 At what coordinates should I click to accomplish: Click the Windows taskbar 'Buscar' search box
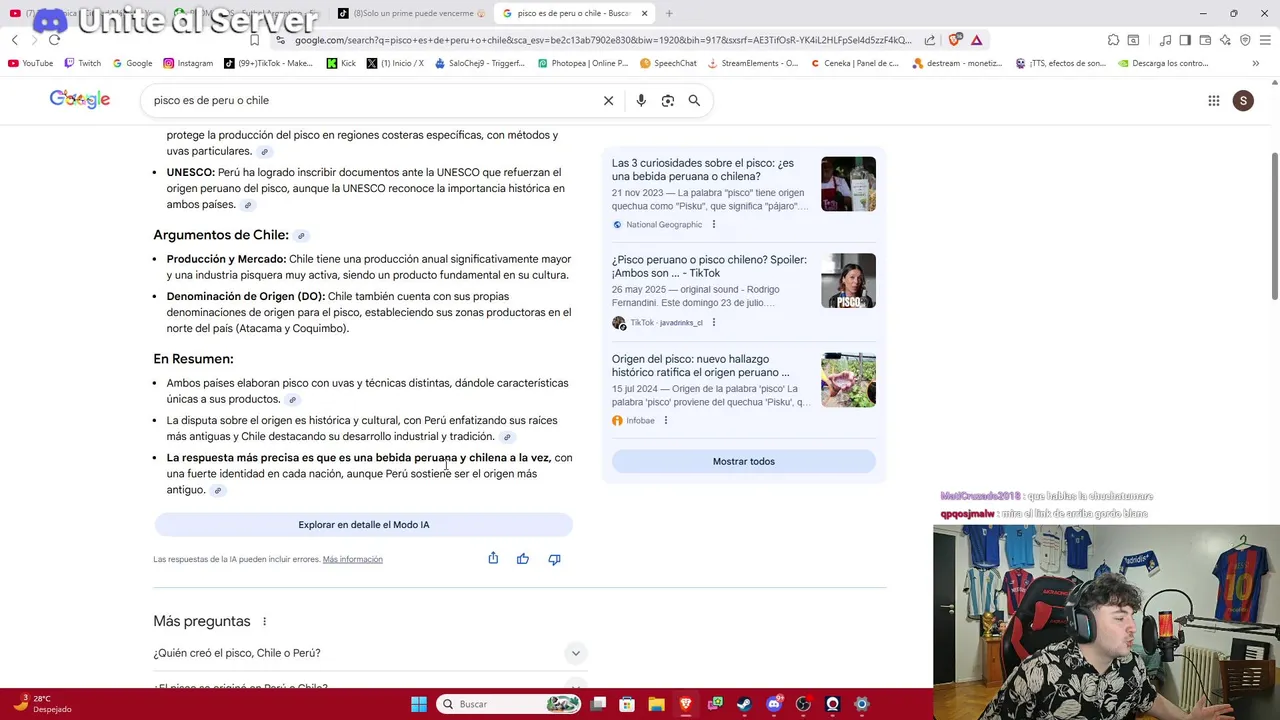pos(510,704)
